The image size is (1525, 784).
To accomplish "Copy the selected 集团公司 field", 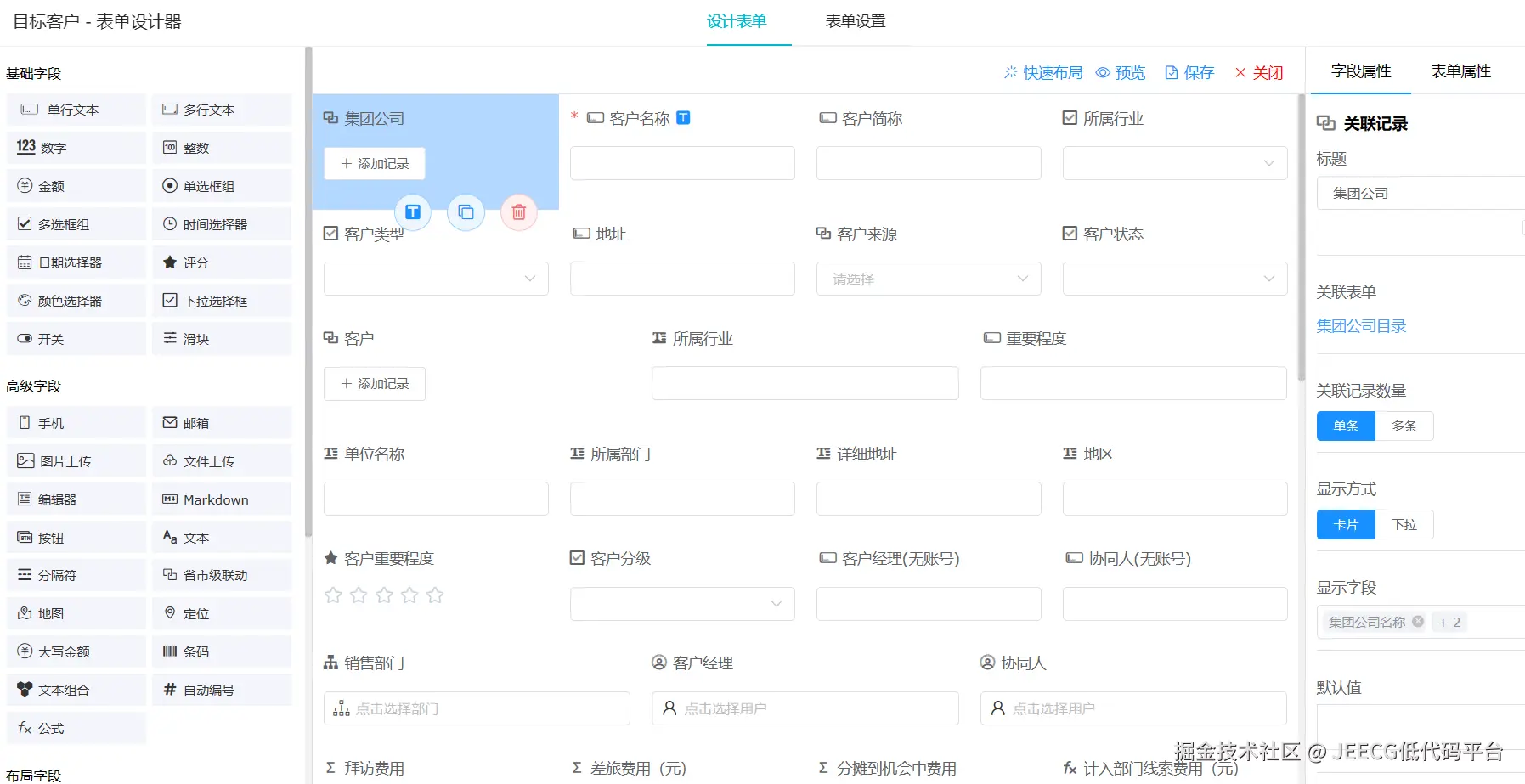I will point(466,212).
